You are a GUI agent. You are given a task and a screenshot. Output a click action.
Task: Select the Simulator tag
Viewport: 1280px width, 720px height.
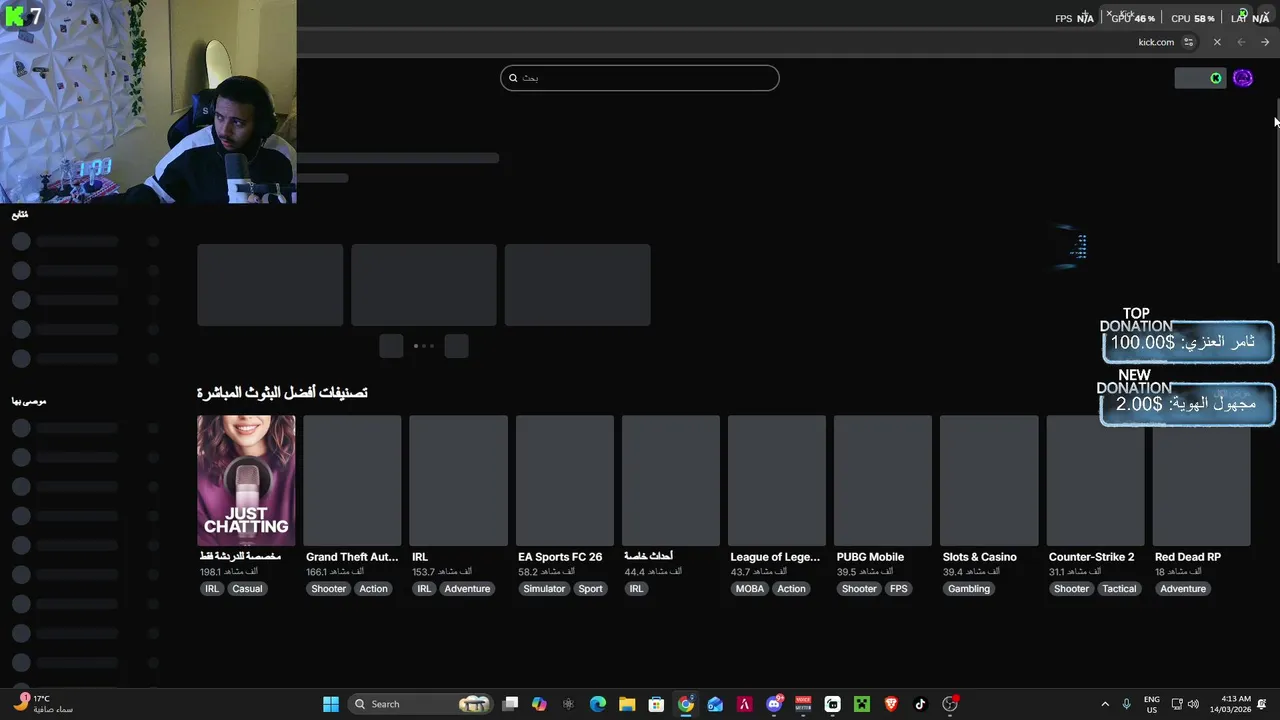(x=544, y=589)
